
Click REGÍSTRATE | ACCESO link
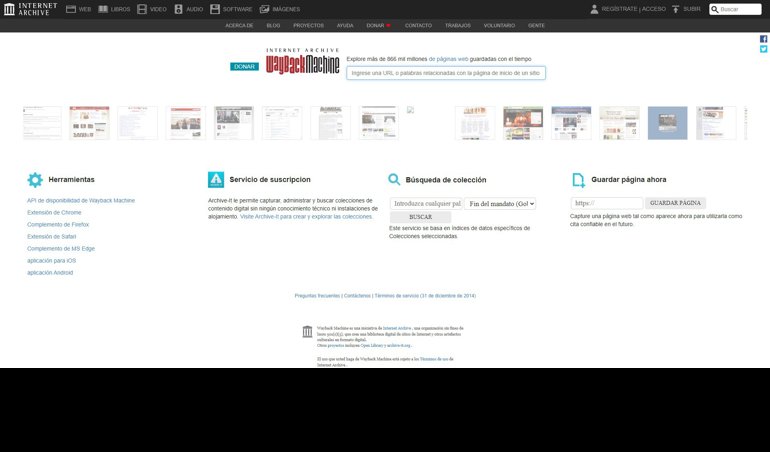click(633, 9)
